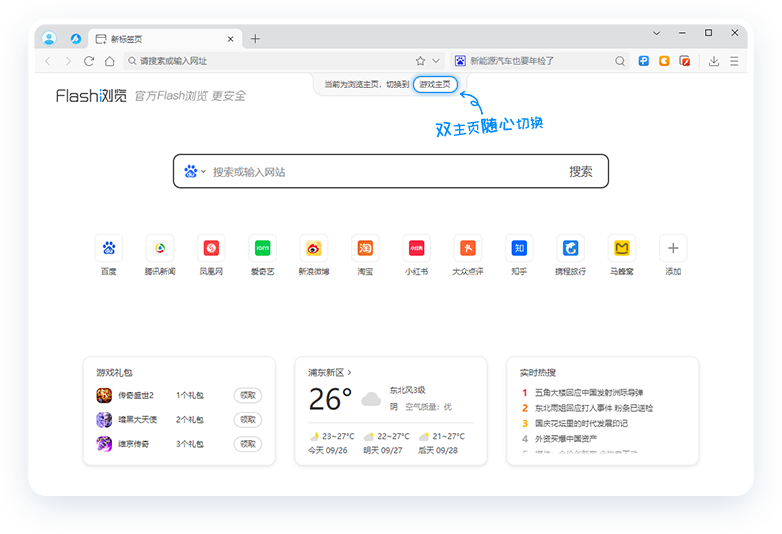
Task: Open the 新浪微博 shortcut
Action: 314,255
